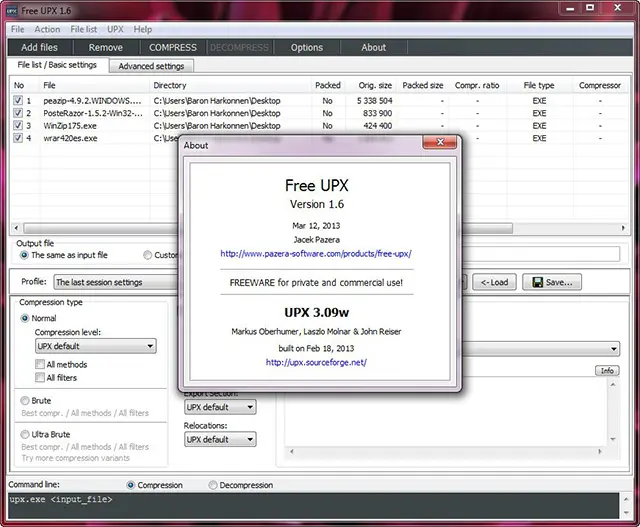Image resolution: width=640 pixels, height=527 pixels.
Task: Select the Ultra Brute compression type
Action: 25,435
